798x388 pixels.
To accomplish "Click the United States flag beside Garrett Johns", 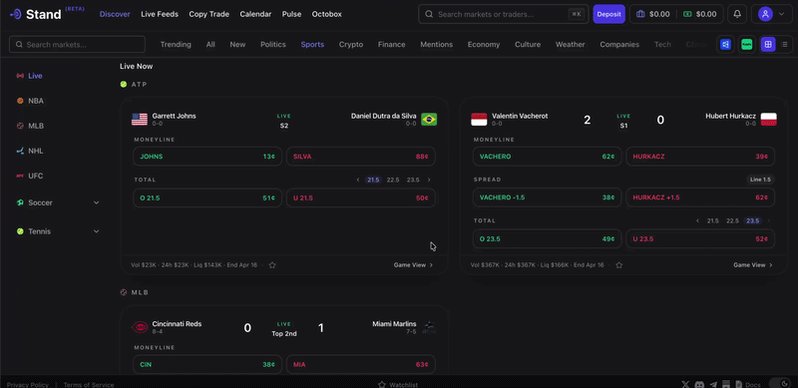I will point(139,119).
